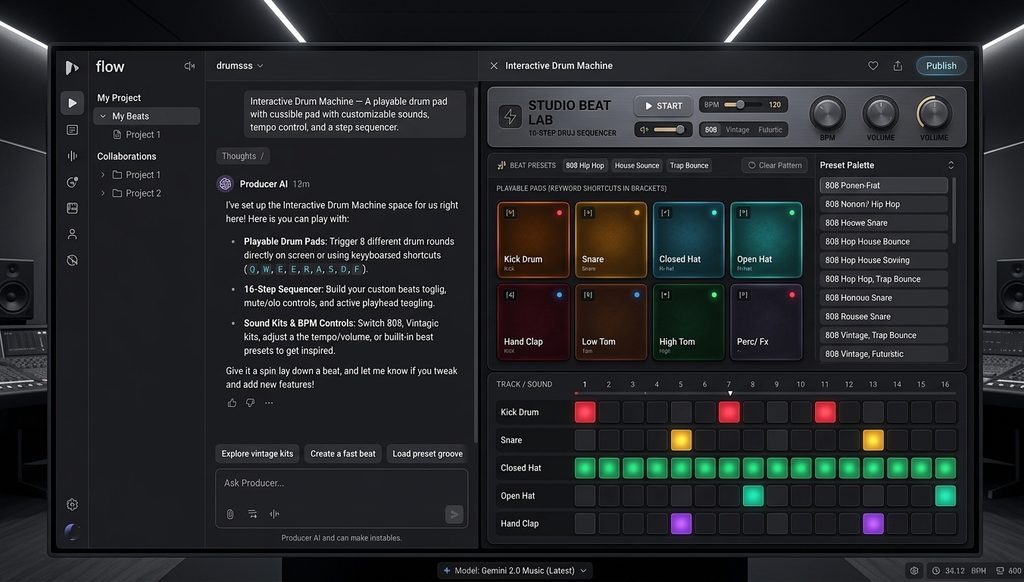Click the flow logo at the sidebar top
The image size is (1024, 582).
[x=72, y=67]
